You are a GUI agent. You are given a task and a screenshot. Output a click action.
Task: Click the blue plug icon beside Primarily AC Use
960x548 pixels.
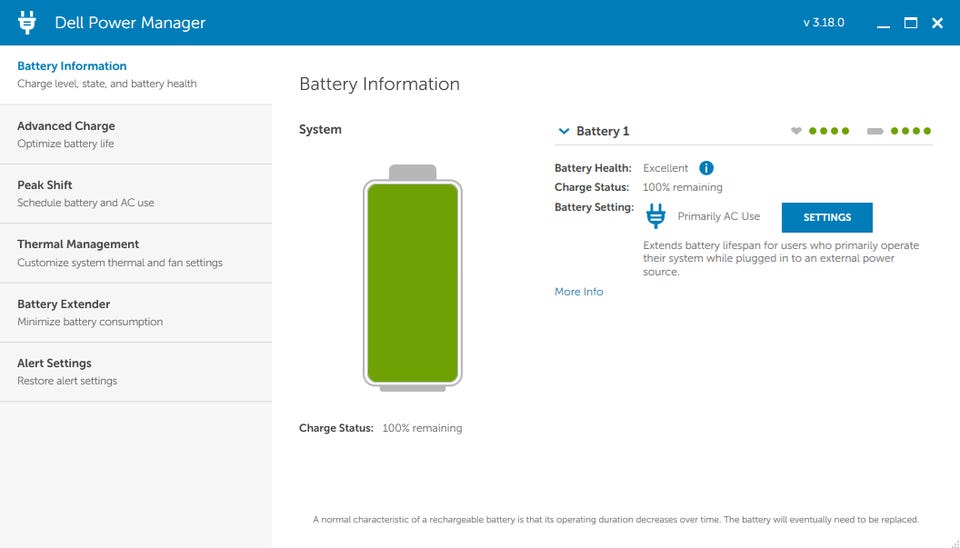(x=656, y=216)
